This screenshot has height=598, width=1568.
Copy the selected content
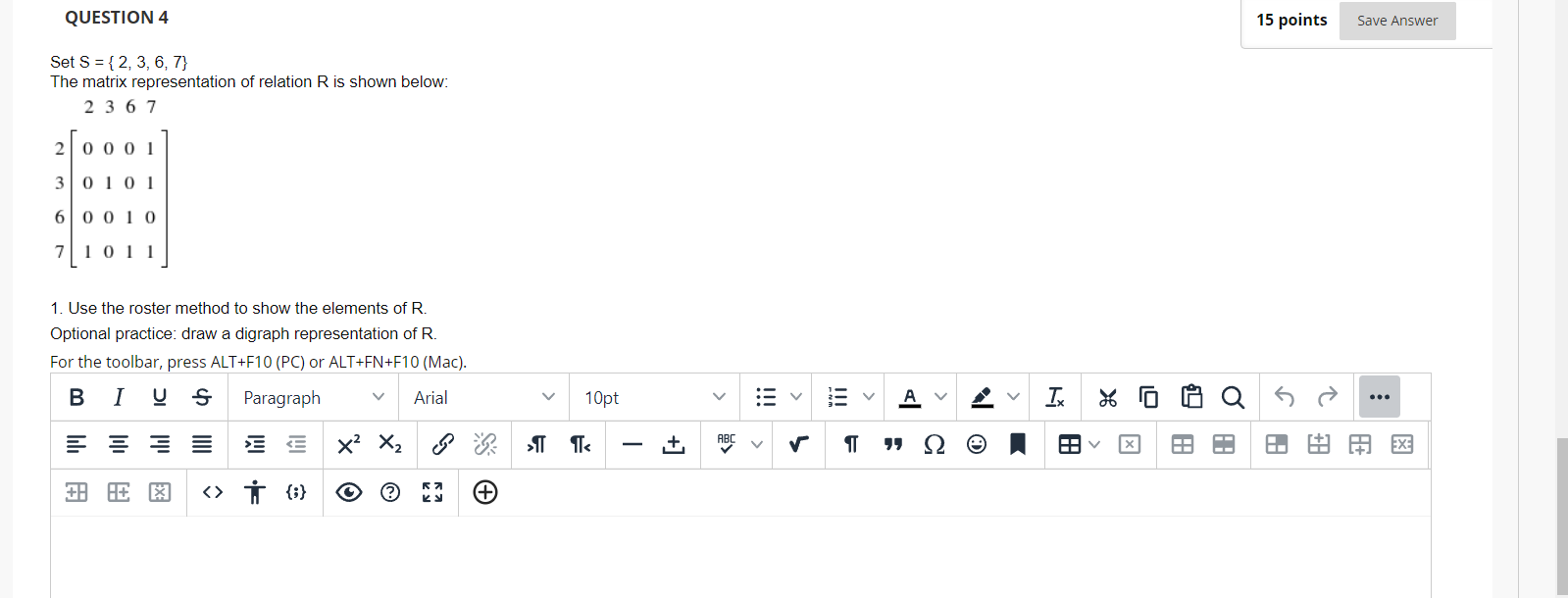point(1149,397)
